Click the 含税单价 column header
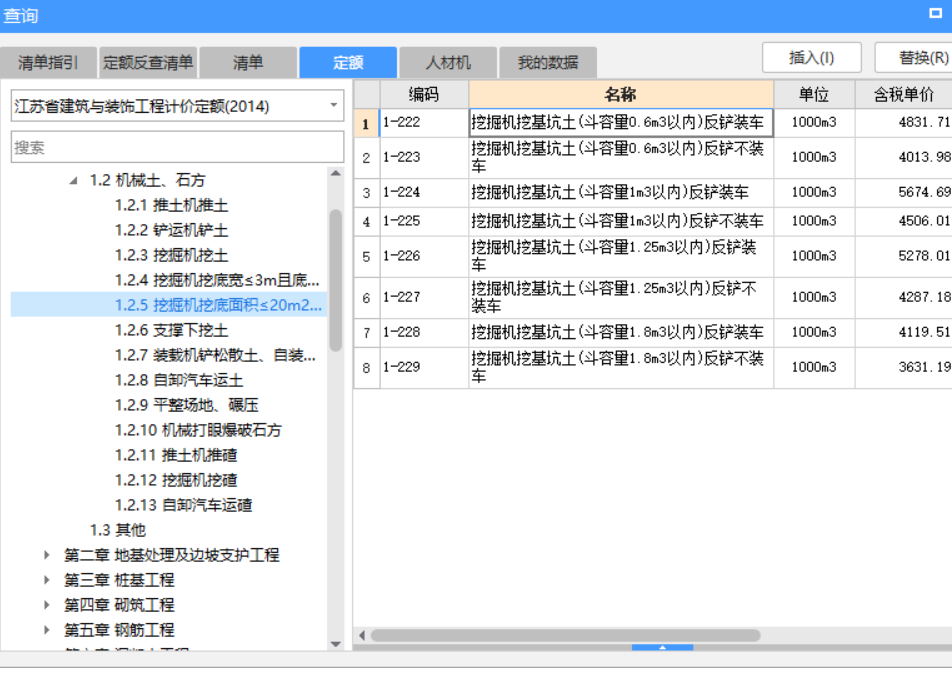Screen dimensions: 952x673 point(903,94)
